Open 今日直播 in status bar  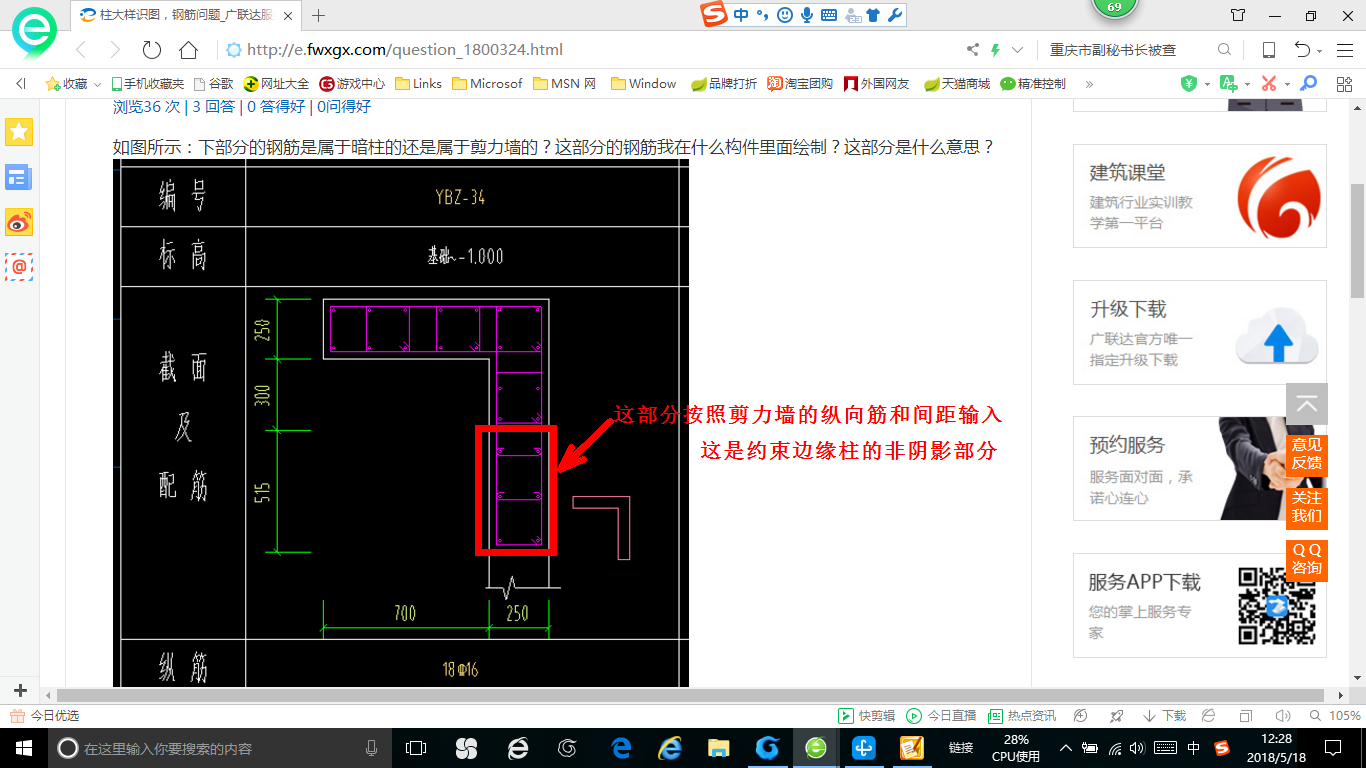click(x=941, y=716)
